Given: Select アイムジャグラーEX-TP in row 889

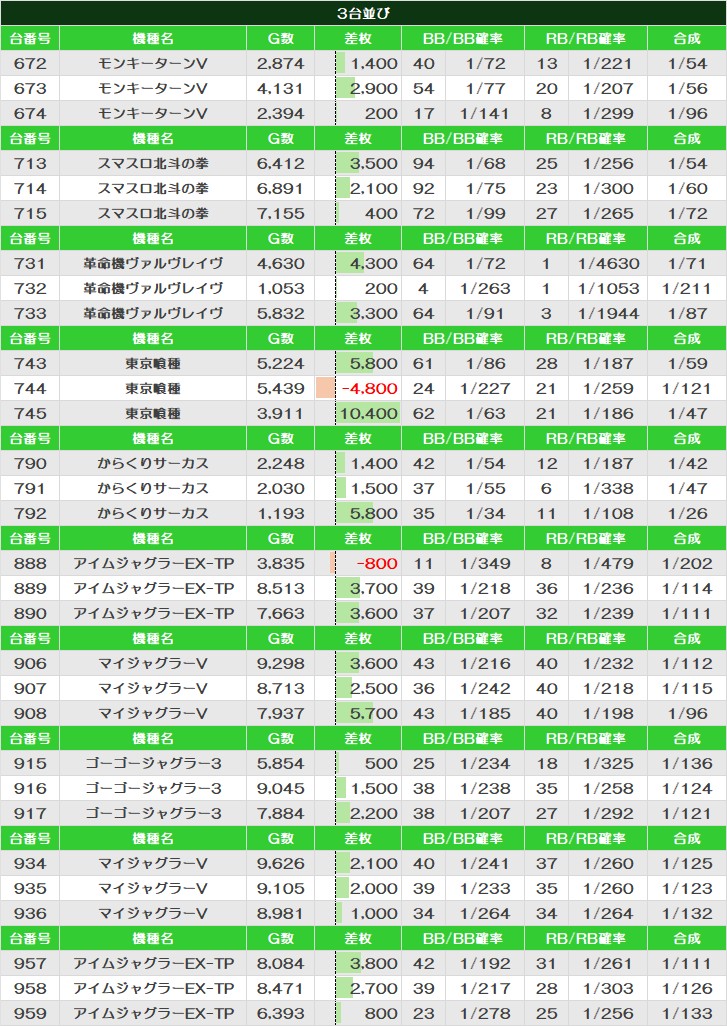Looking at the screenshot, I should coord(152,588).
